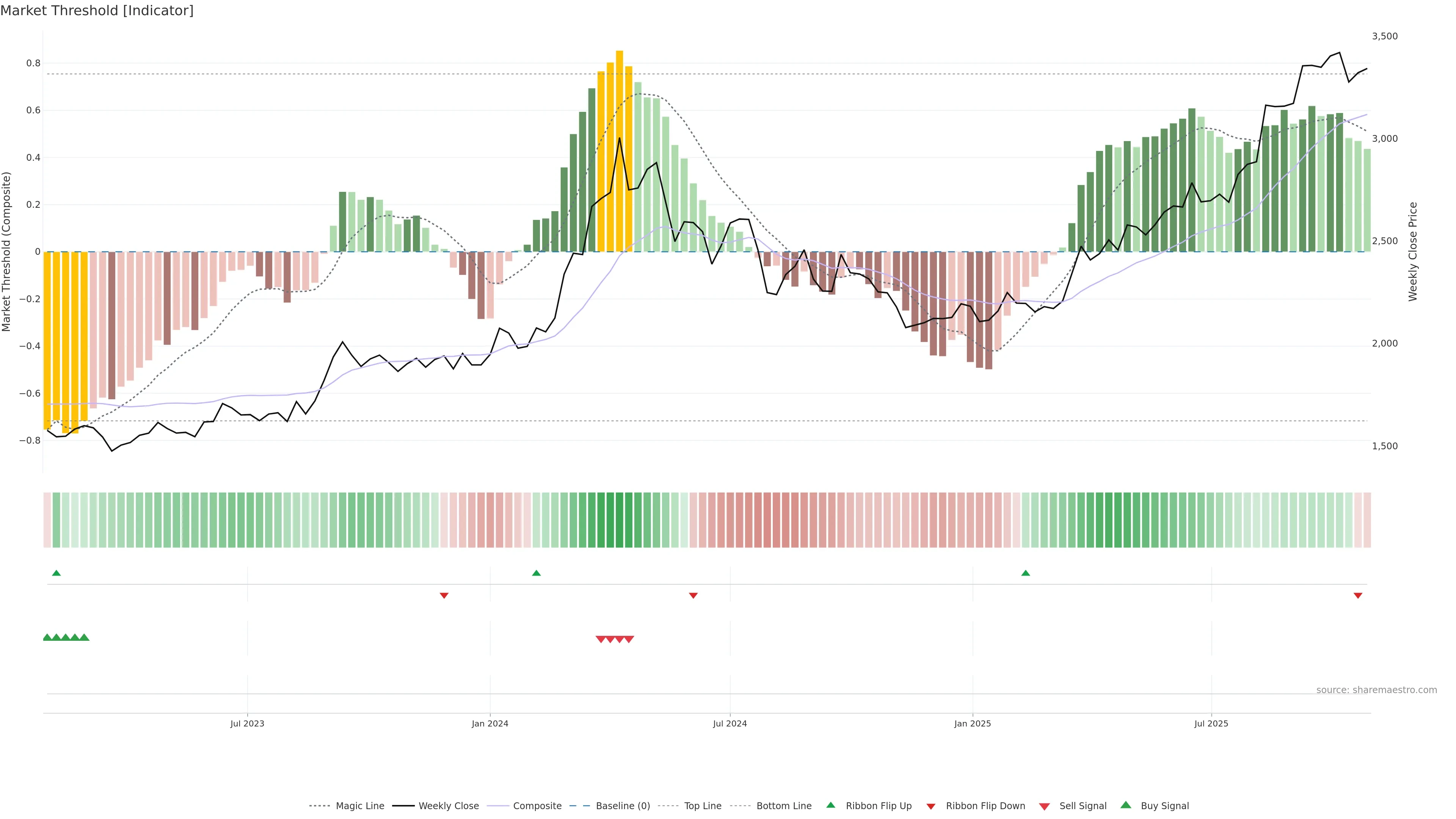Click the red flip-down triangle before Jul 2024
Image resolution: width=1456 pixels, height=819 pixels.
[693, 595]
